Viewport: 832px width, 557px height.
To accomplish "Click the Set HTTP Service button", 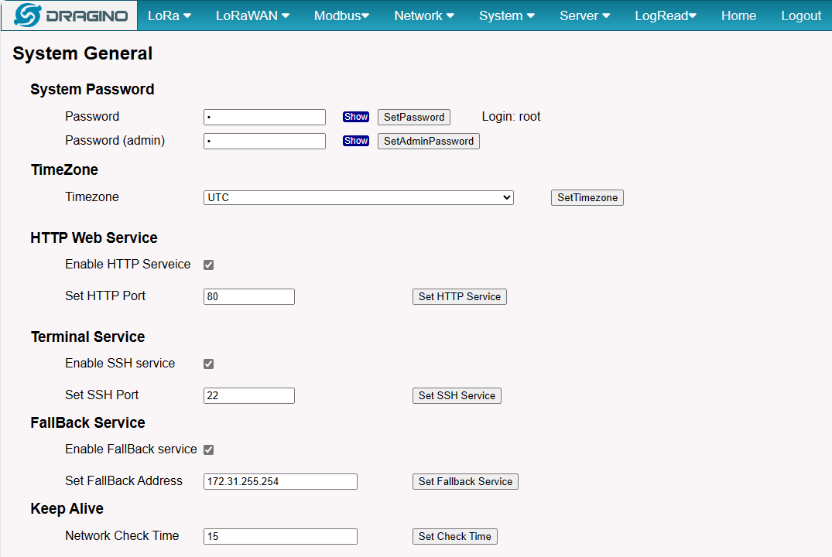I will (x=459, y=297).
